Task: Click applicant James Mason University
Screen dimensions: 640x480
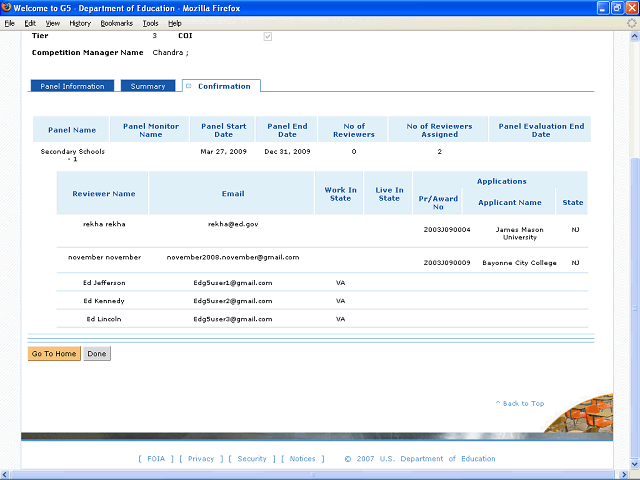Action: 520,233
